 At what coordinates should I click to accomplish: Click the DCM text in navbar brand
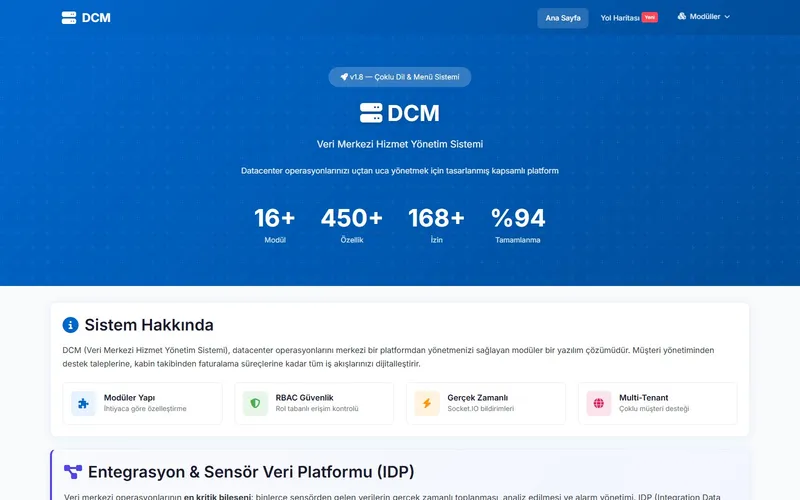click(96, 18)
